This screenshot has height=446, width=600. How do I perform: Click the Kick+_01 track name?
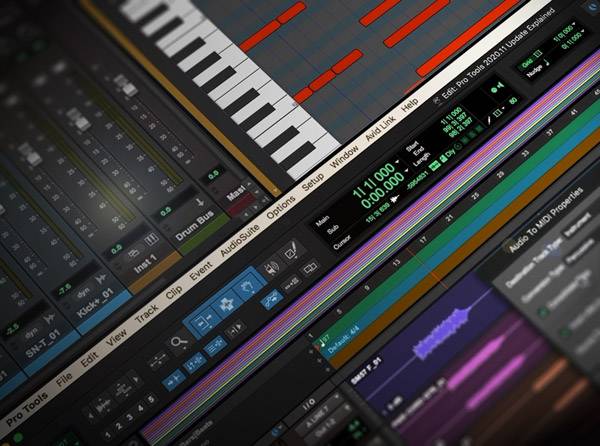(95, 304)
